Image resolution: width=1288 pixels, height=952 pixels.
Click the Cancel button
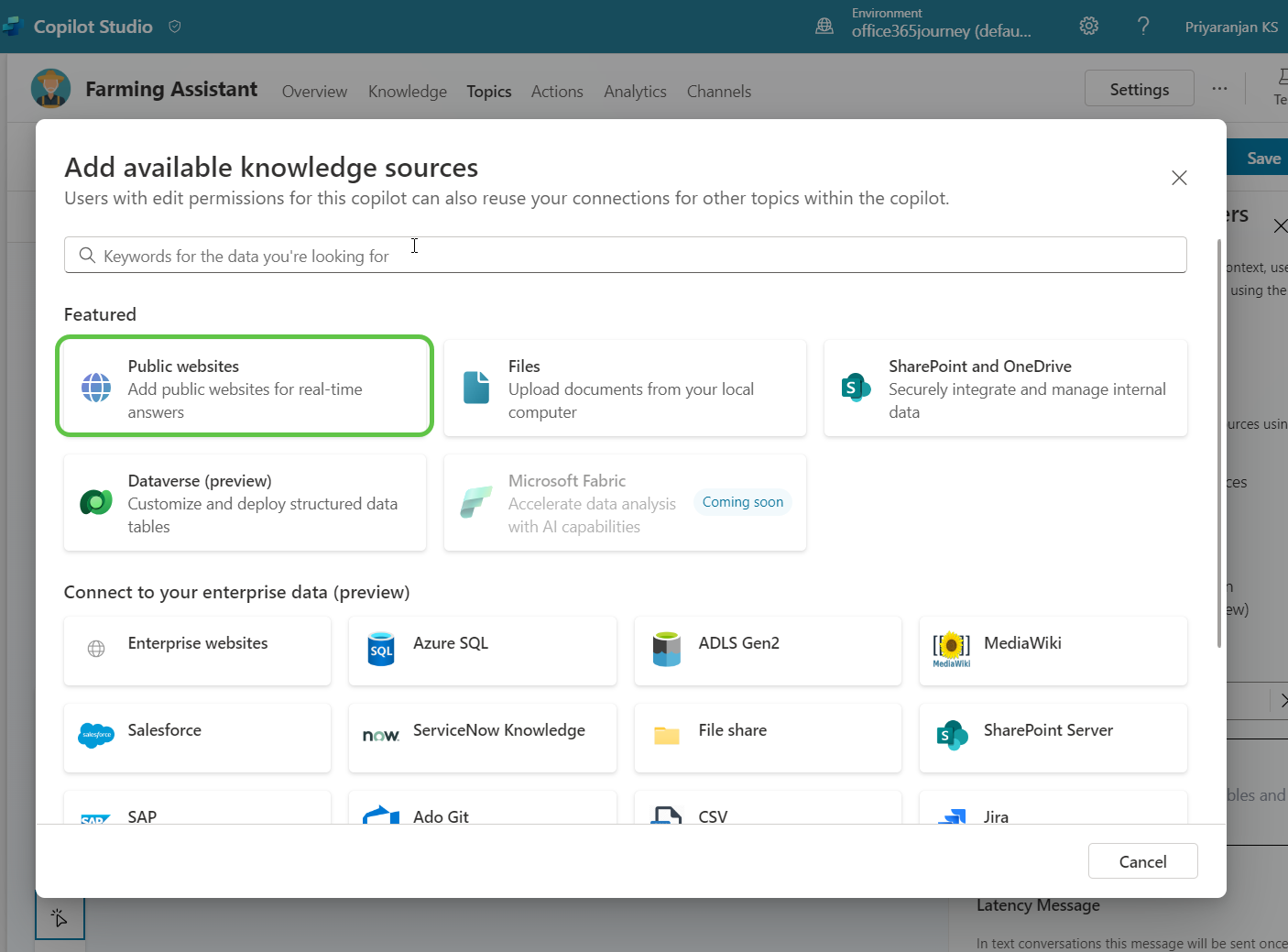tap(1142, 861)
